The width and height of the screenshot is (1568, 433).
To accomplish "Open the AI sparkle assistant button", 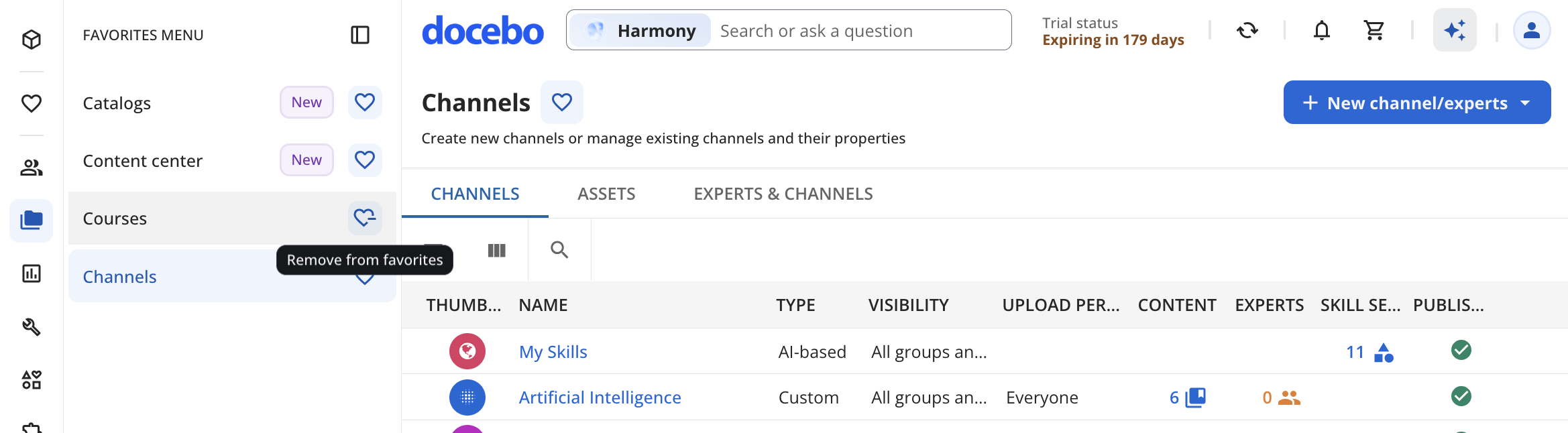I will [x=1454, y=30].
